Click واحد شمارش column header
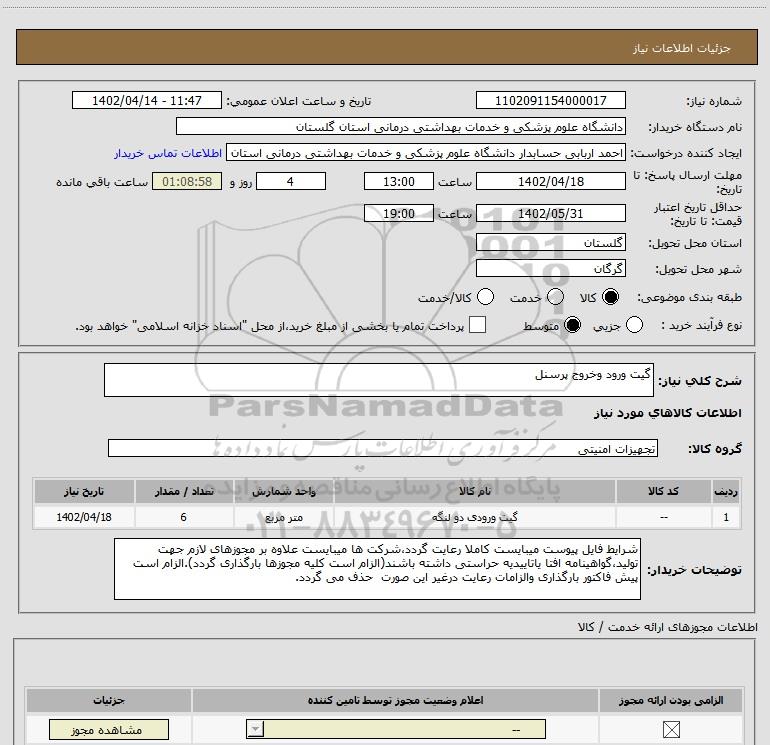The height and width of the screenshot is (745, 770). pos(283,492)
